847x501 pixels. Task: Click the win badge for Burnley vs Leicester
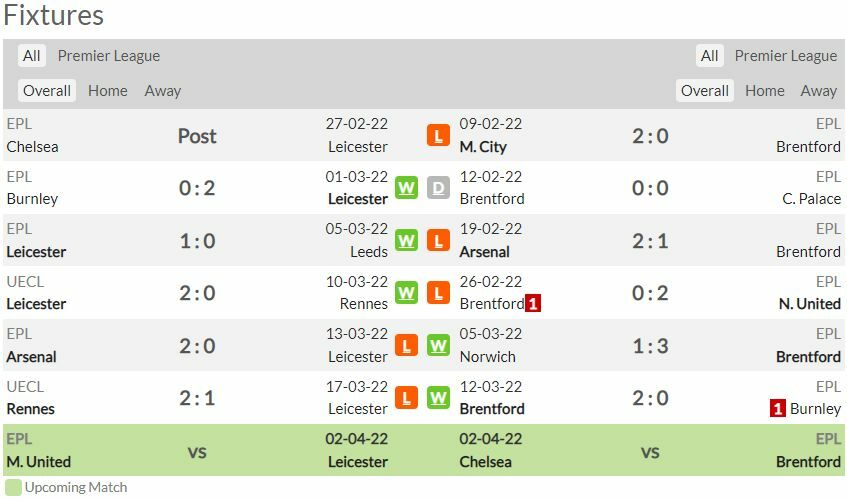[x=406, y=188]
